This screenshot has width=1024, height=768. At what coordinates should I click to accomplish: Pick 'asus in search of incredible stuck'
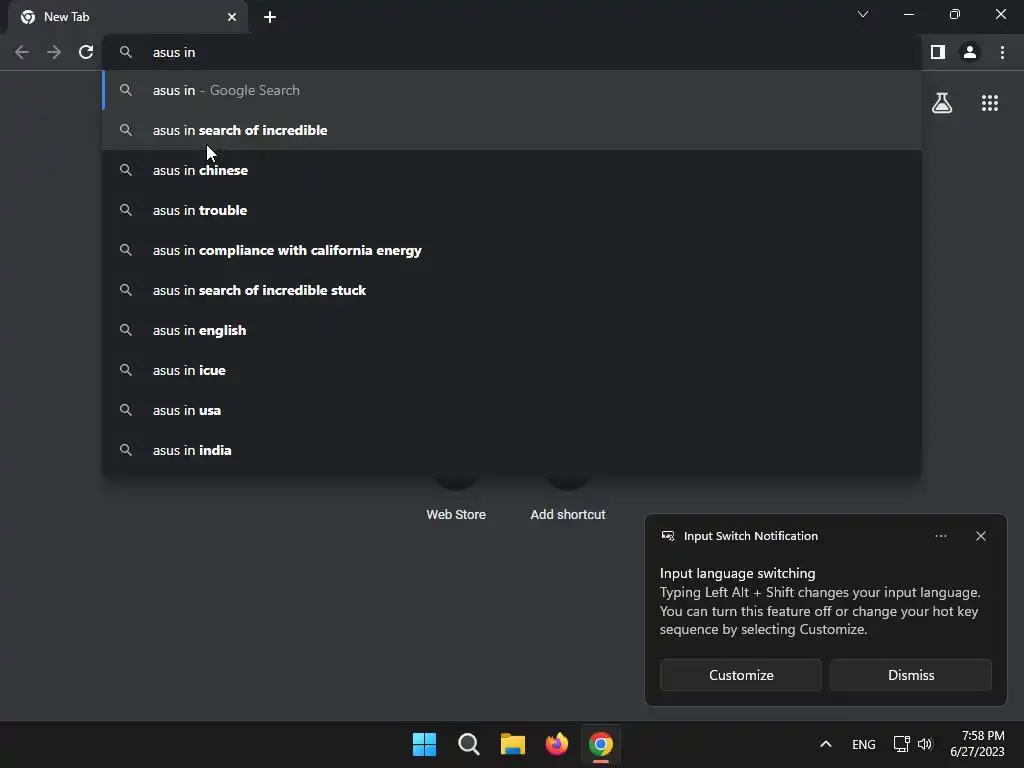tap(512, 290)
